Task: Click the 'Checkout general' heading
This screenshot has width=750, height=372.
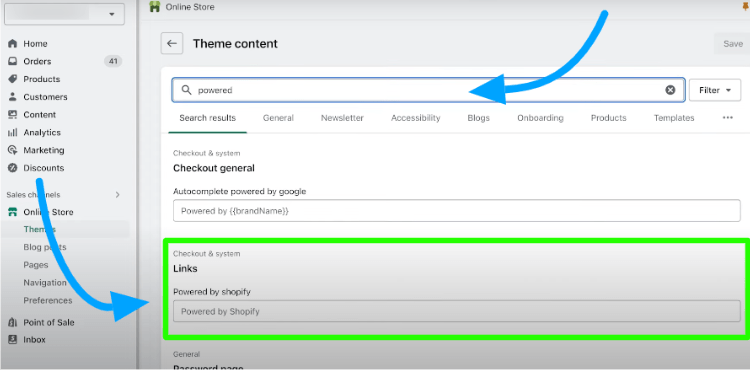Action: click(x=214, y=168)
